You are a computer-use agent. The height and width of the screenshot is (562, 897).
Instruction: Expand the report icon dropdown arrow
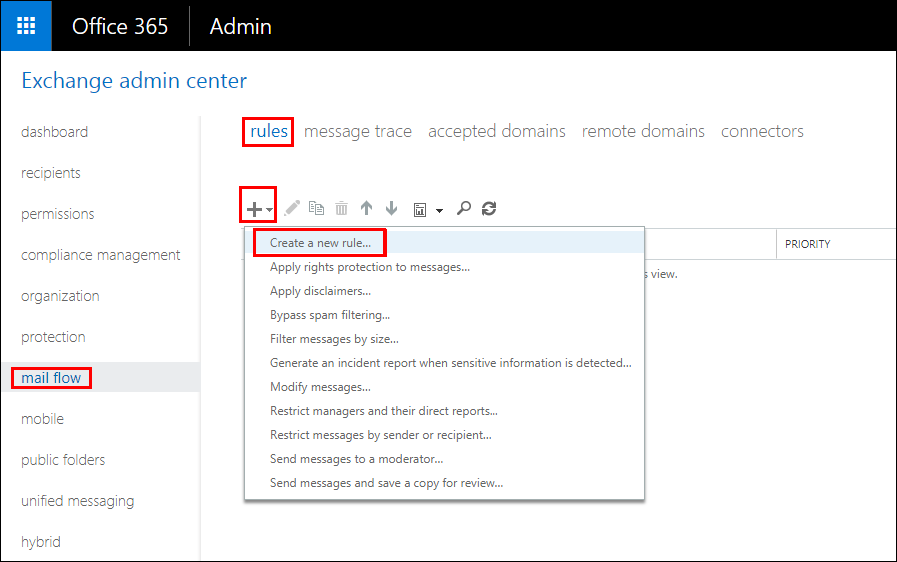(x=439, y=211)
